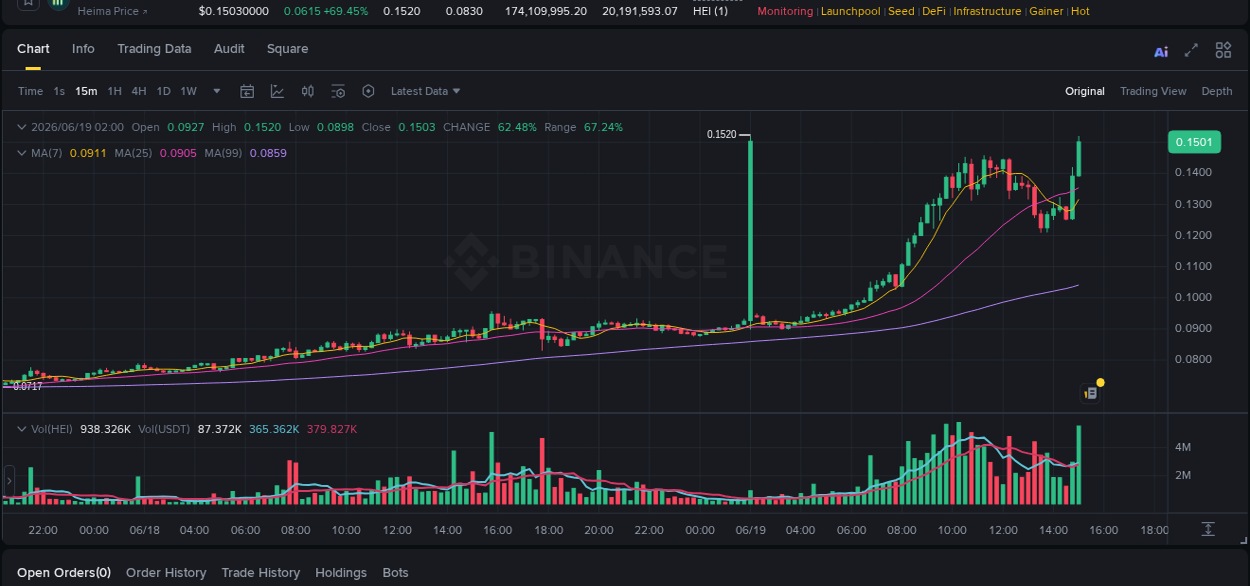
Task: Collapse the Vol(HEI) indicator chevron
Action: (x=22, y=429)
